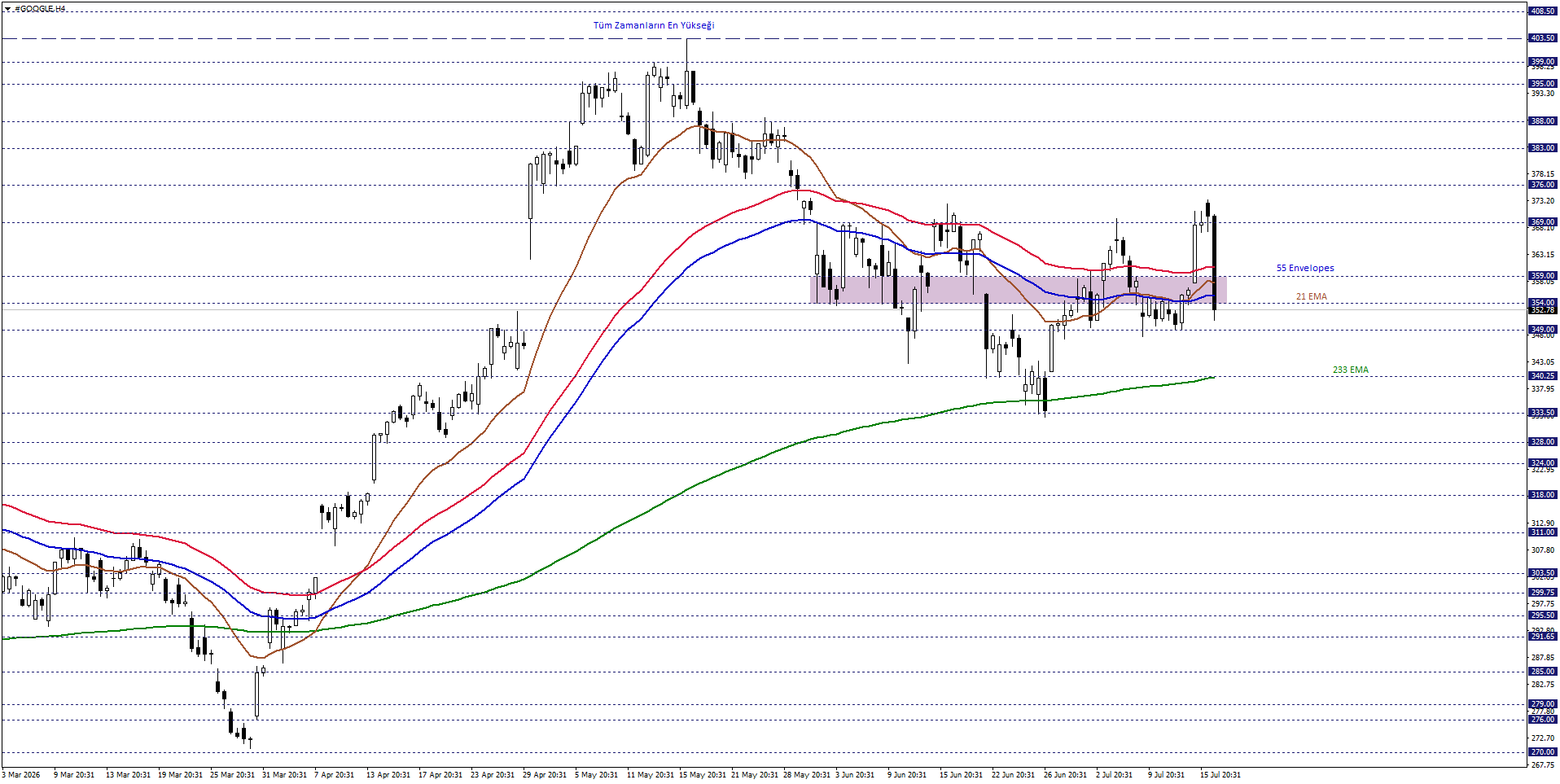
Task: Select the 270.00 price level tag
Action: click(x=1543, y=752)
